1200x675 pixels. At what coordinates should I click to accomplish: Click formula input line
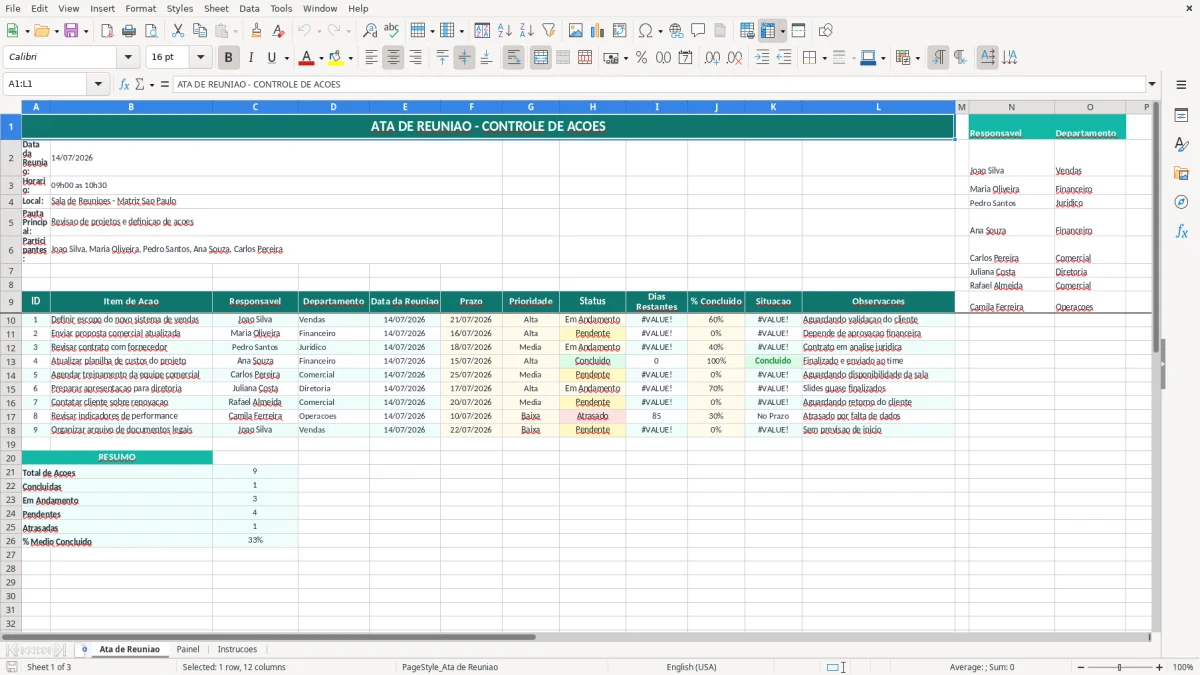(658, 85)
